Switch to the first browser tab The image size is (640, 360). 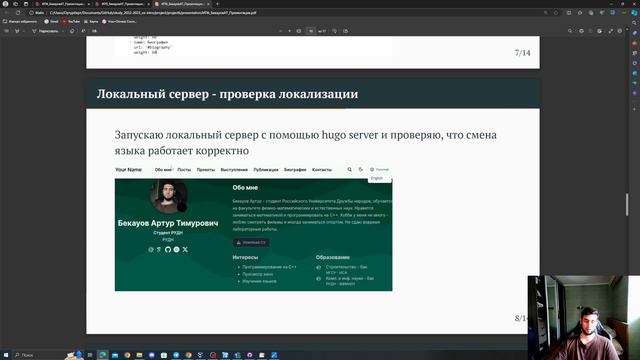(x=62, y=4)
